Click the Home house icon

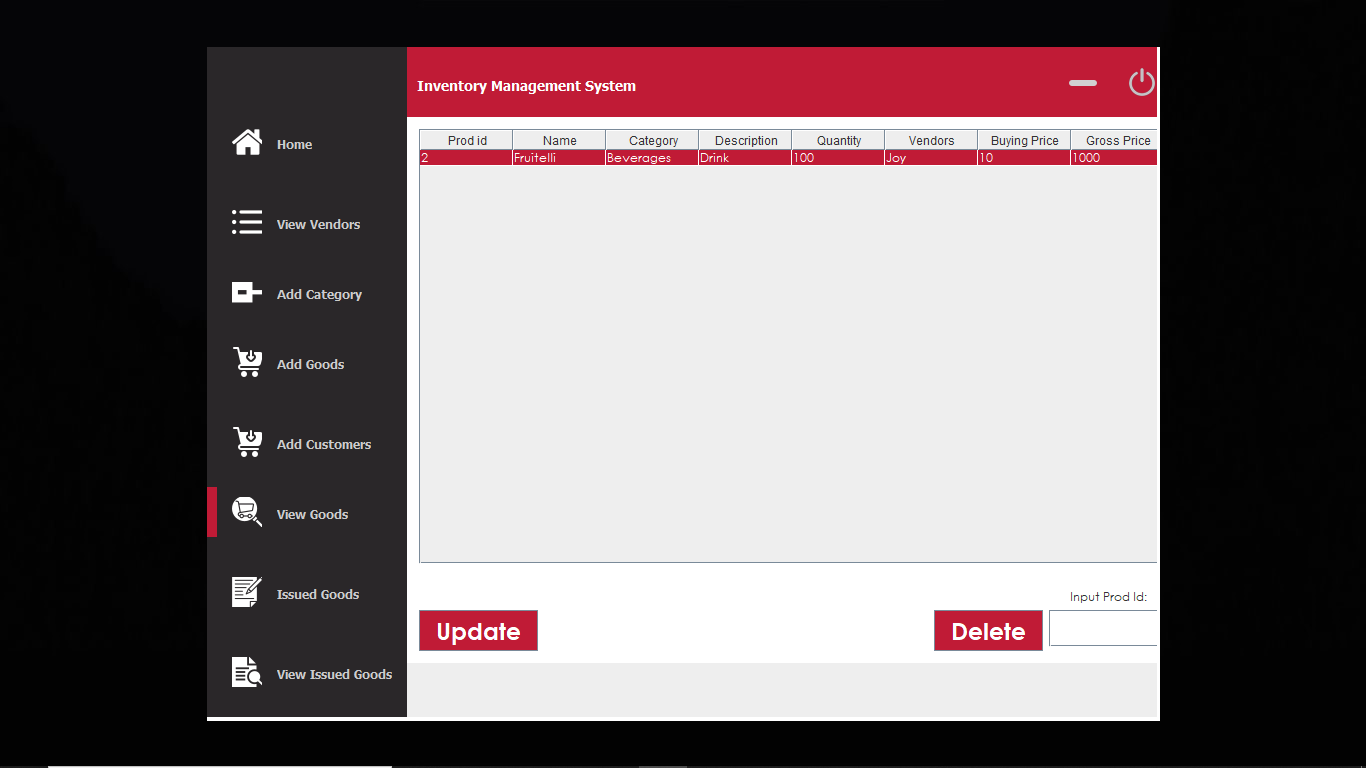coord(247,142)
